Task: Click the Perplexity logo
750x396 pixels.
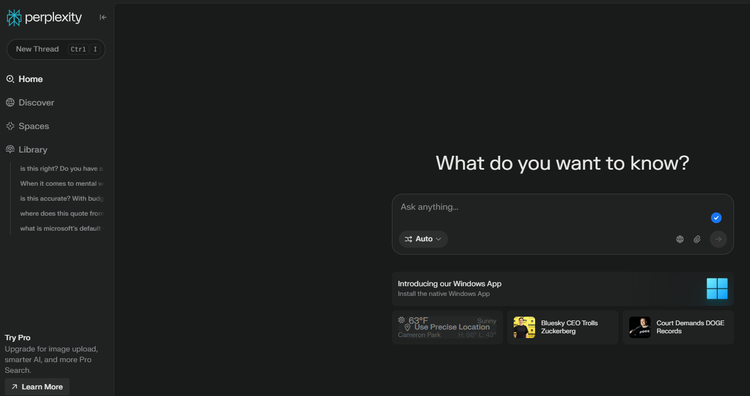Action: (44, 18)
